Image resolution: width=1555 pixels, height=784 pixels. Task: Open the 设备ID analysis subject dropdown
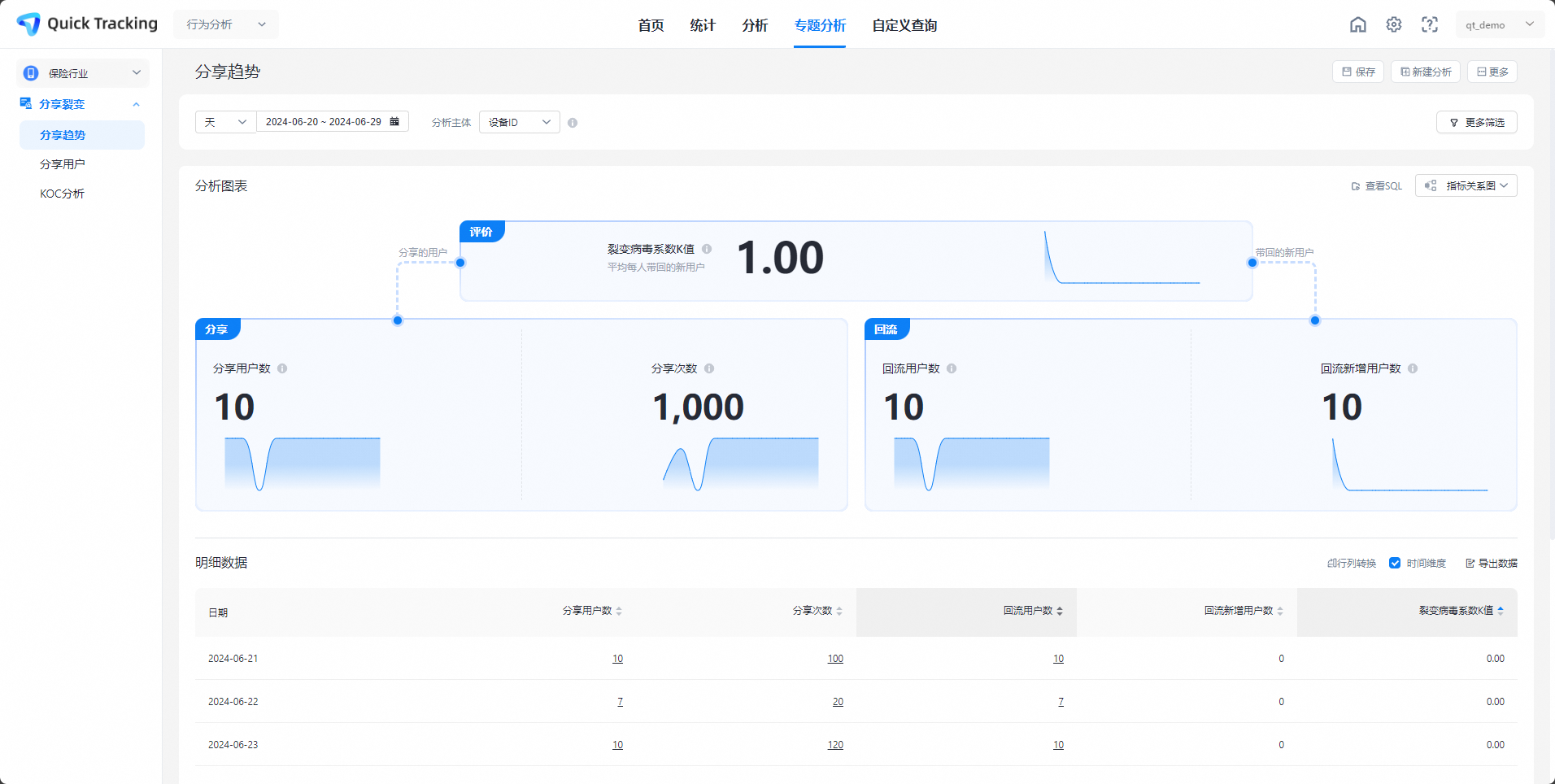519,122
